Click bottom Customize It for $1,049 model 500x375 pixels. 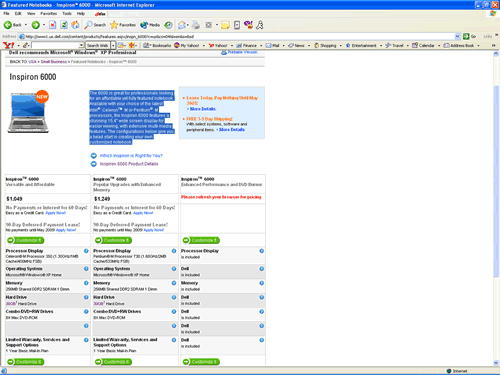coord(26,362)
